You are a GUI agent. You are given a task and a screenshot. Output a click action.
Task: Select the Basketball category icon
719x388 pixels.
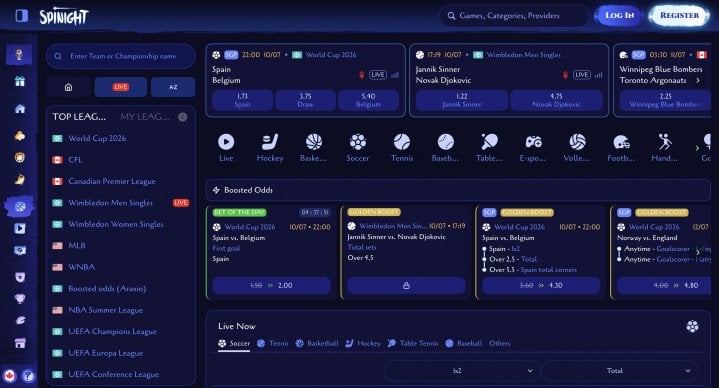314,148
